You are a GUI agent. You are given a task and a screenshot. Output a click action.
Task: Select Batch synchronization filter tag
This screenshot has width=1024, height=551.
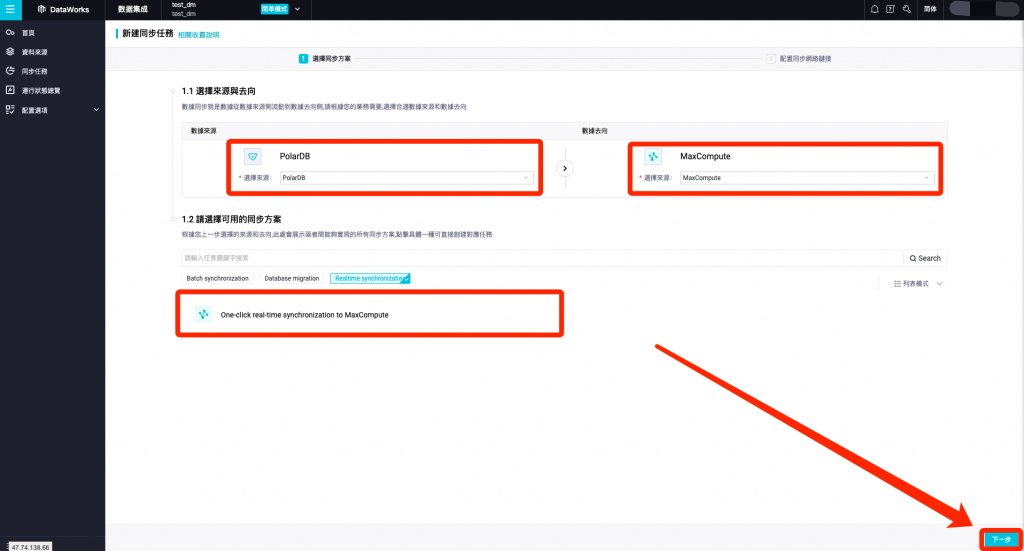pyautogui.click(x=217, y=278)
